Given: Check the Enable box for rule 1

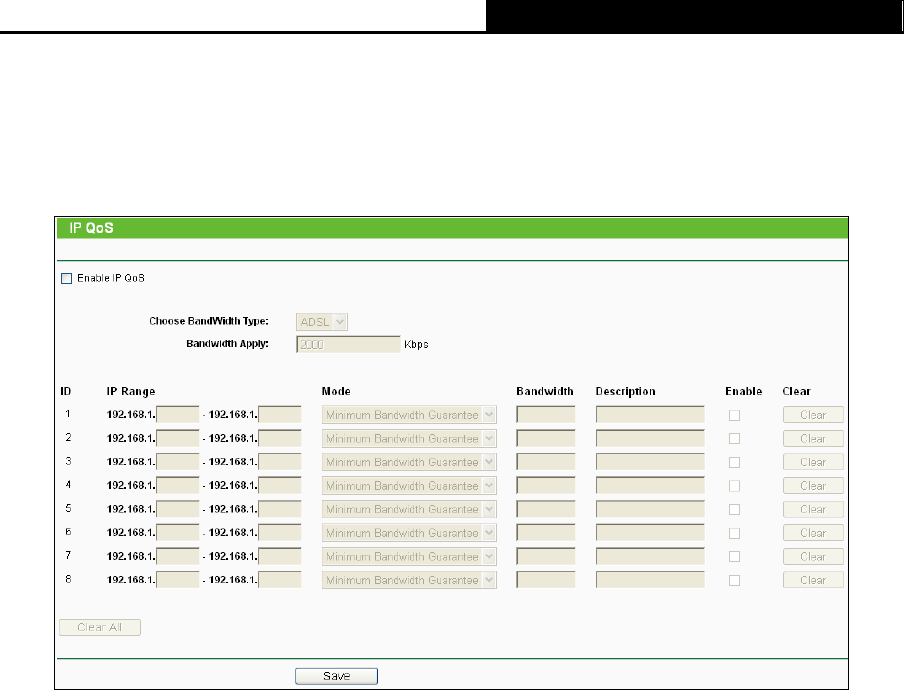Looking at the screenshot, I should point(734,415).
